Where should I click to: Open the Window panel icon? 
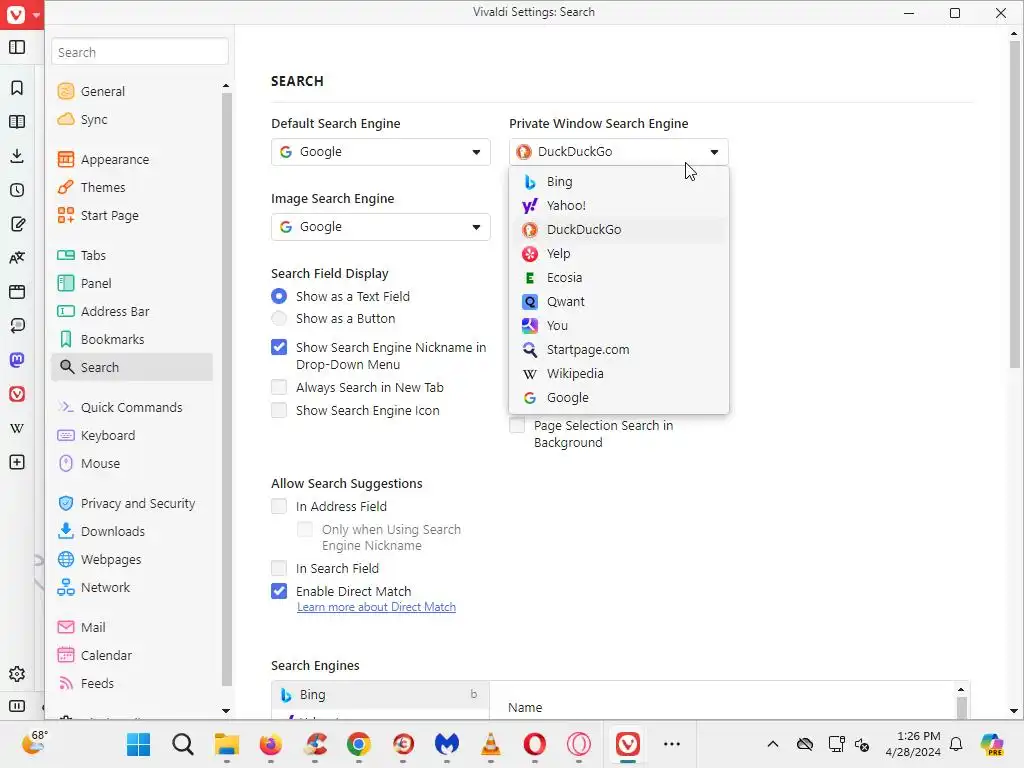point(17,292)
